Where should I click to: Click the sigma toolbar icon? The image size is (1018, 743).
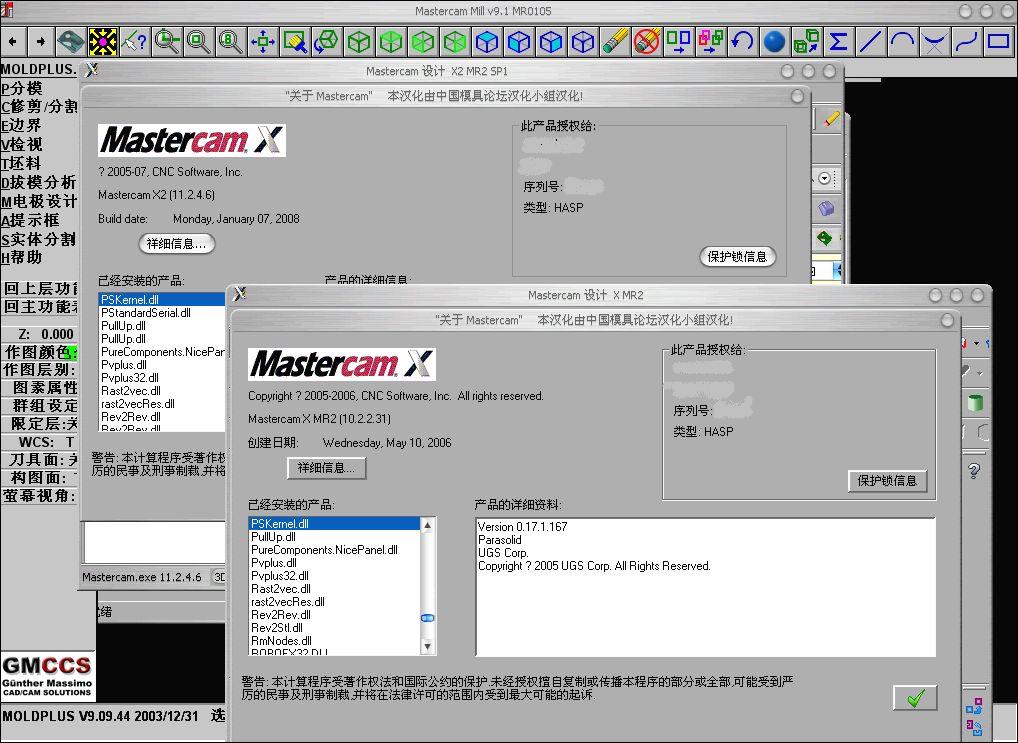click(838, 42)
